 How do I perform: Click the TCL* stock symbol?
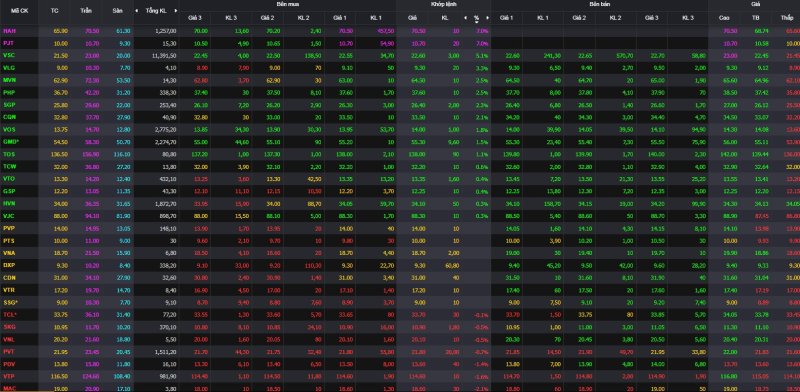coord(10,314)
